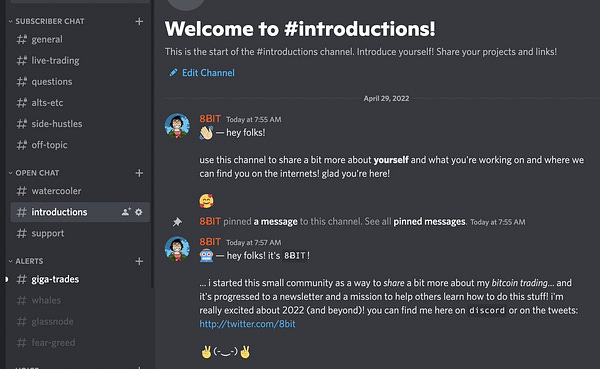Add channel to SUBSCRIBER CHAT category

click(x=139, y=21)
